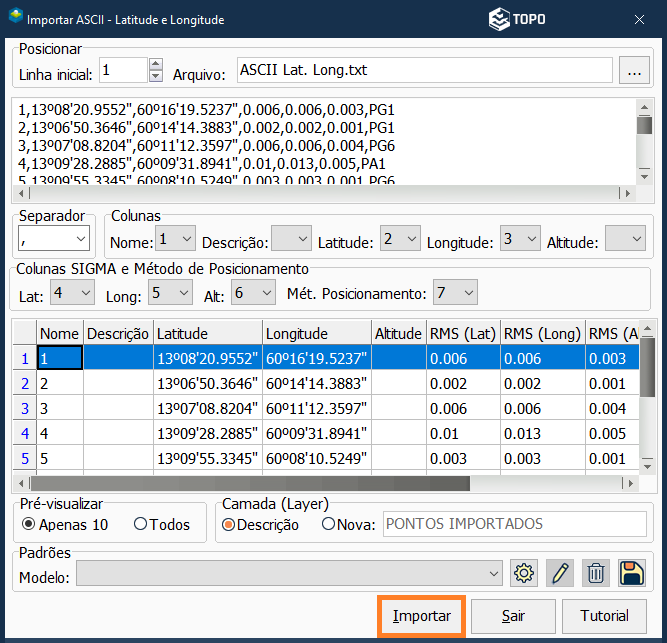Image resolution: width=667 pixels, height=643 pixels.
Task: Click the trash delete model icon
Action: point(596,573)
